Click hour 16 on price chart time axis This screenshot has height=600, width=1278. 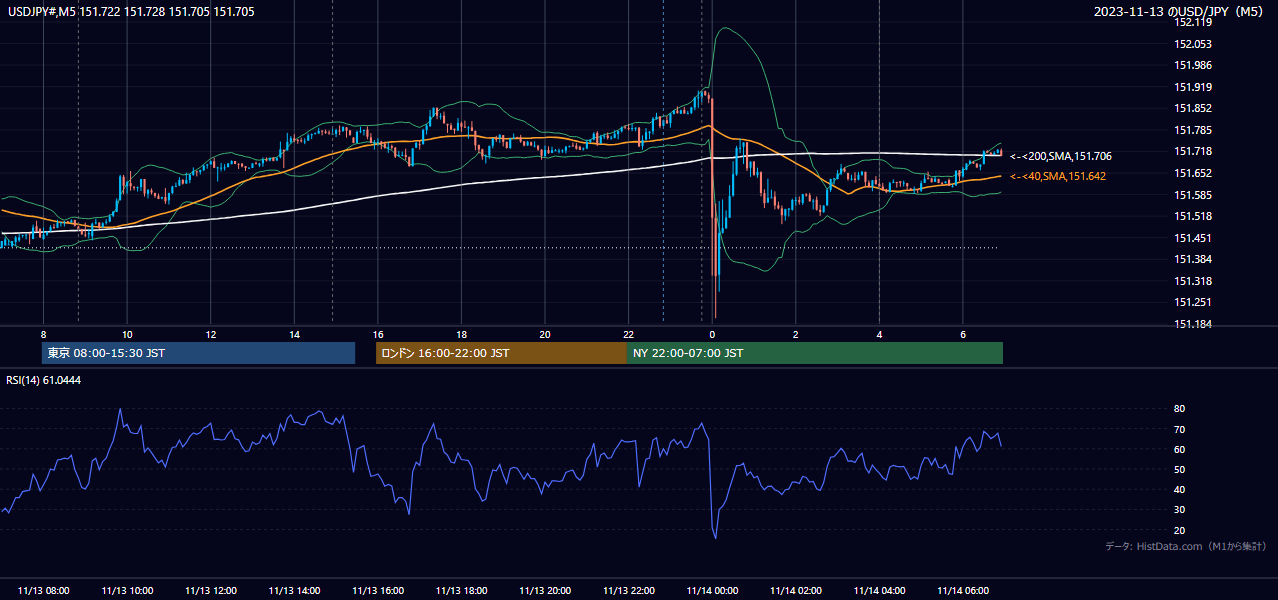378,334
